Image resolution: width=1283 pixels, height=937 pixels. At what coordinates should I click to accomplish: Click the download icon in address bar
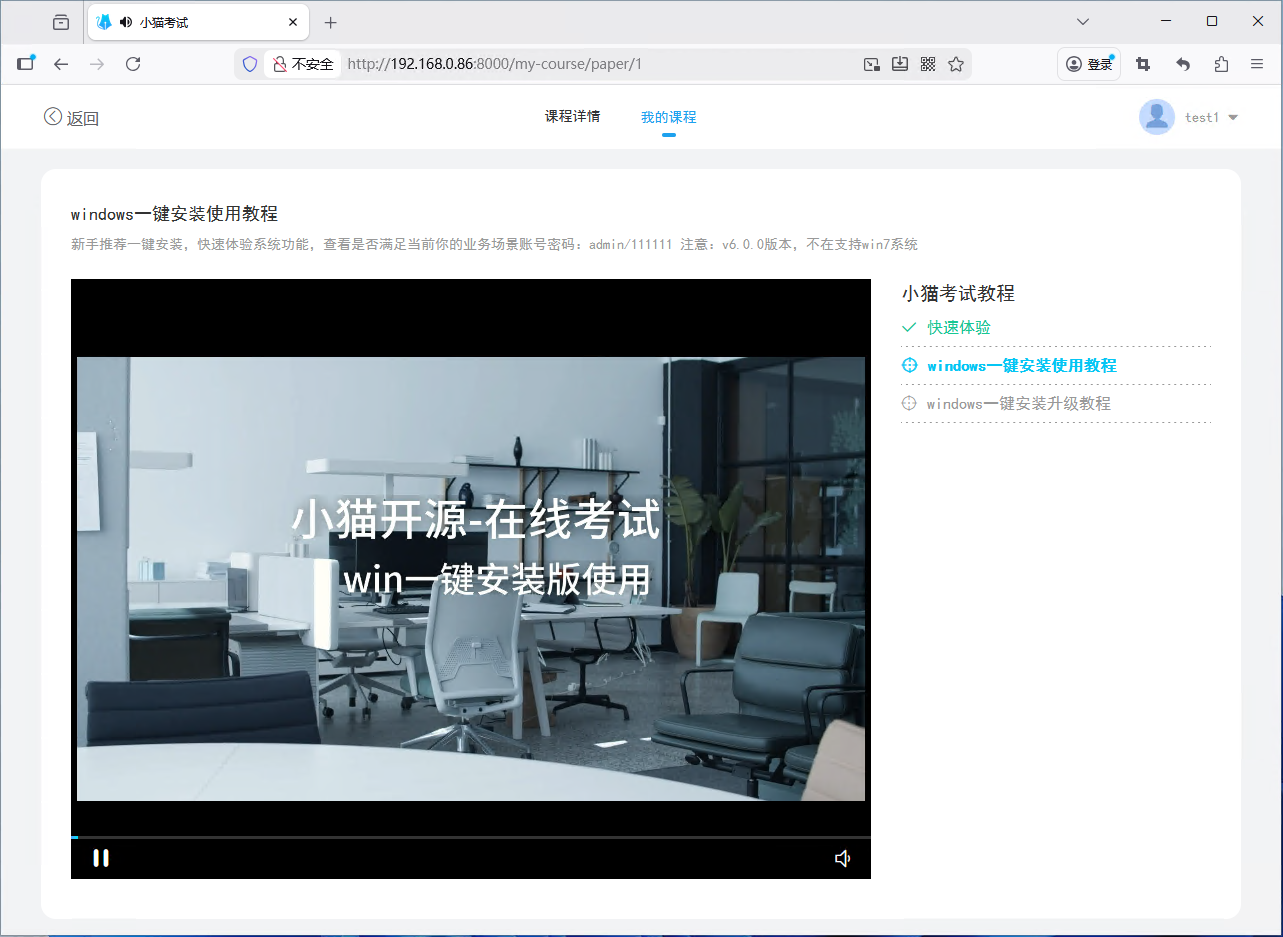click(900, 64)
